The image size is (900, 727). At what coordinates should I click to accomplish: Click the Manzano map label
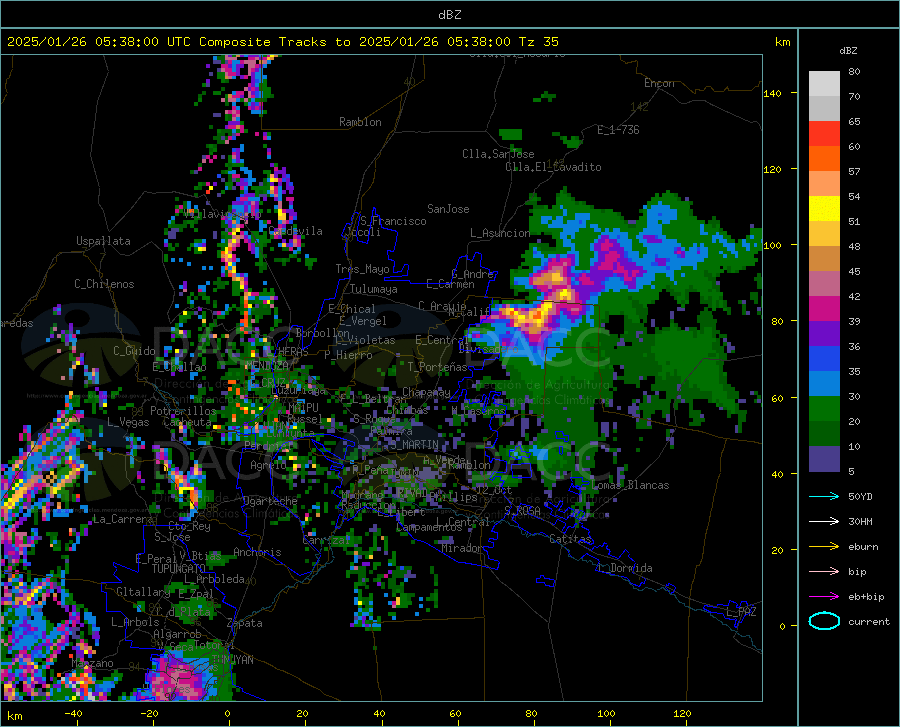point(92,663)
